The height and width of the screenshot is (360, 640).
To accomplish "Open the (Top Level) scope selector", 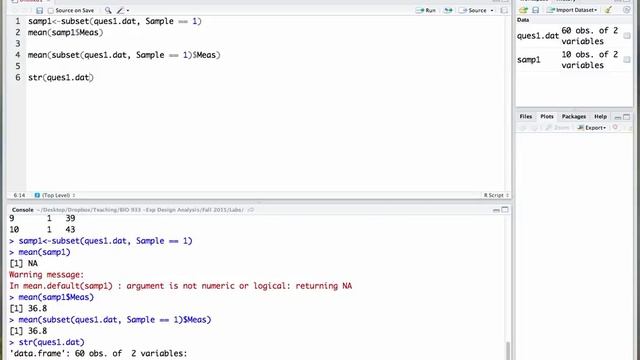I will point(55,196).
